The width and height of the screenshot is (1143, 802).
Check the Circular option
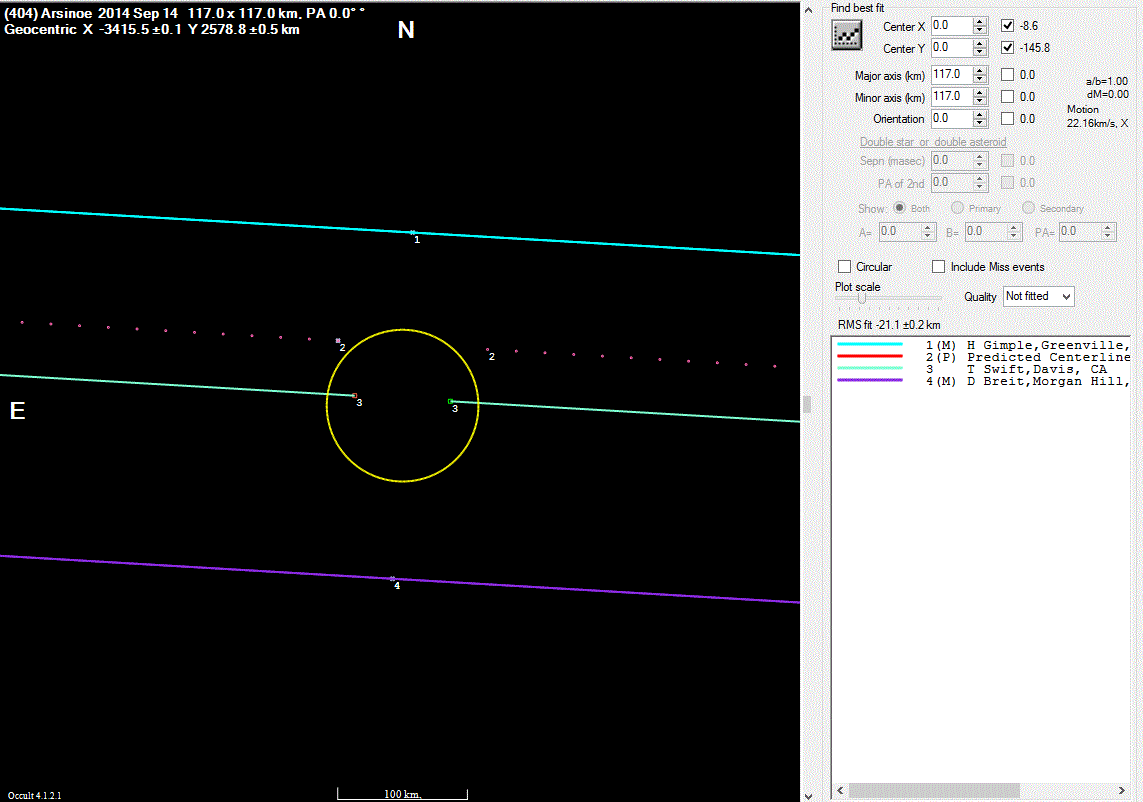844,267
